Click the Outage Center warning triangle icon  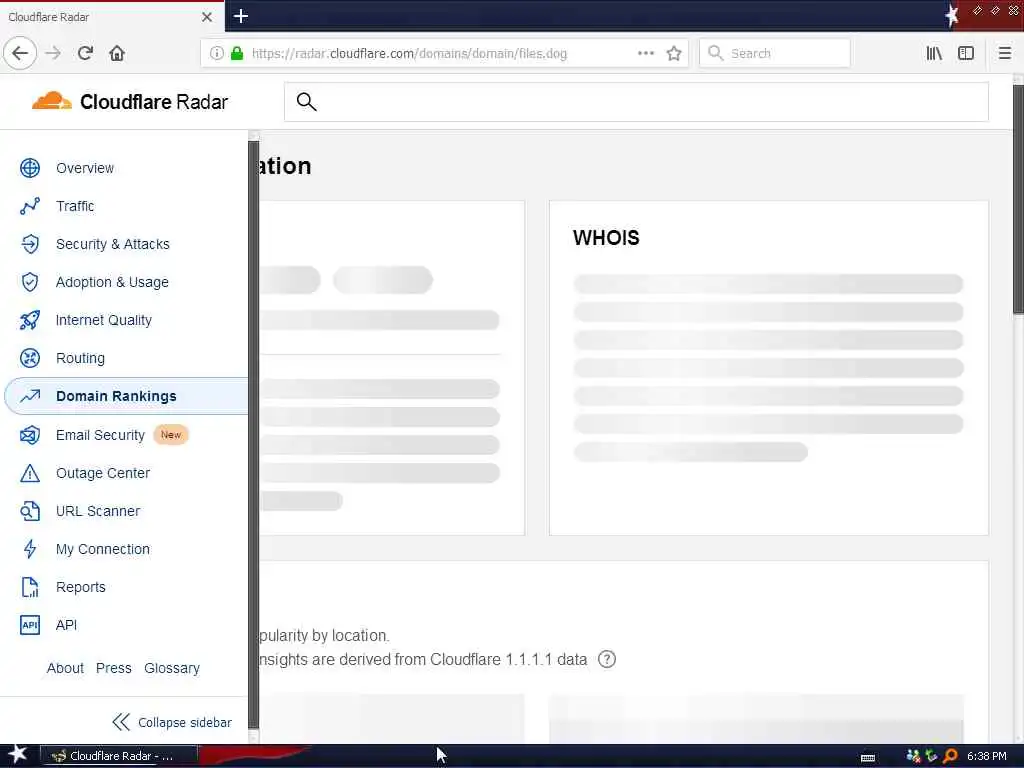(x=30, y=473)
